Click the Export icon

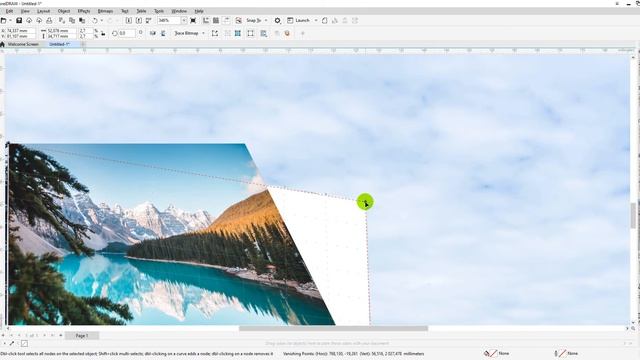[x=139, y=20]
